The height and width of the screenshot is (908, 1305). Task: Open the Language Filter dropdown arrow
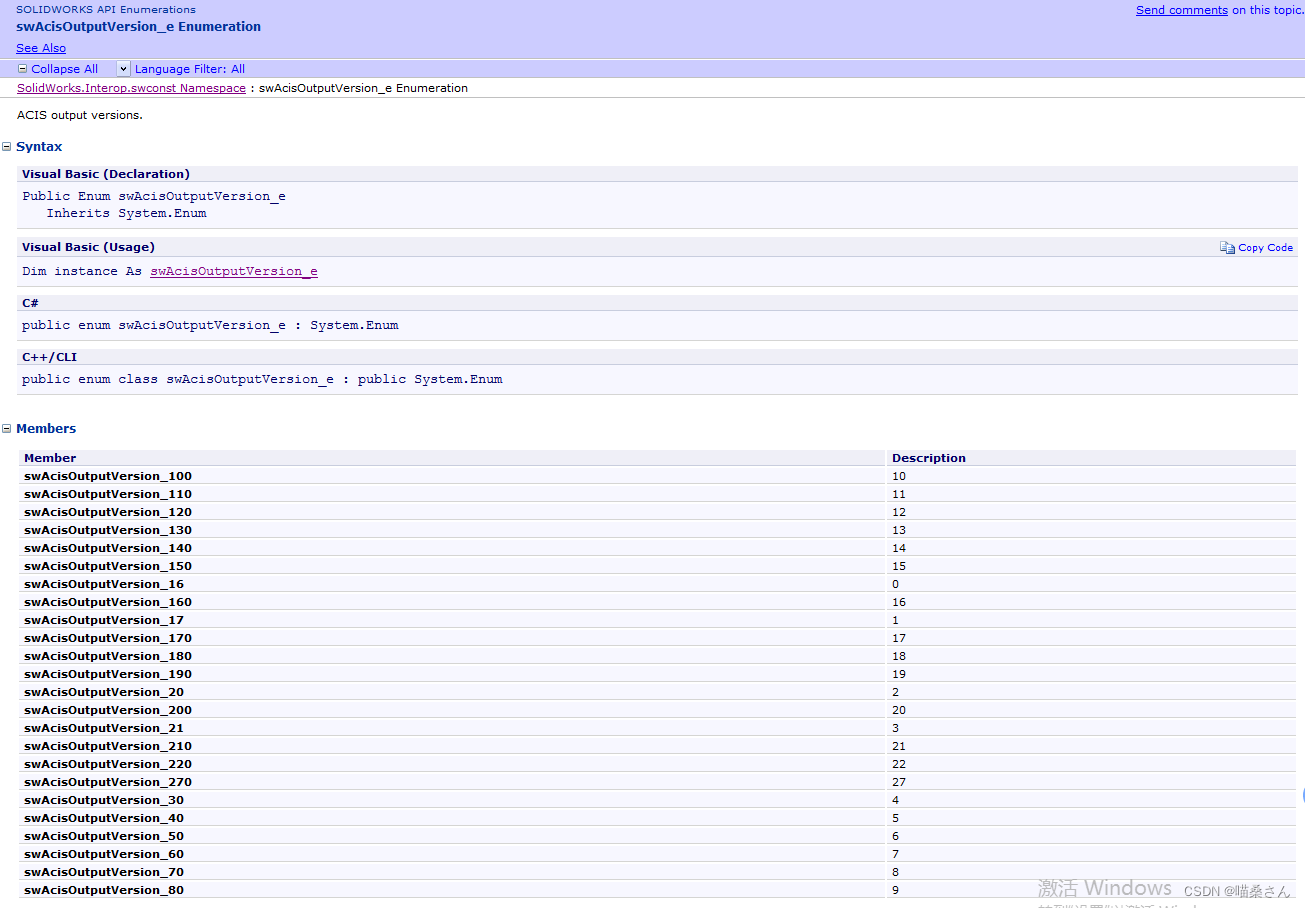click(x=124, y=69)
